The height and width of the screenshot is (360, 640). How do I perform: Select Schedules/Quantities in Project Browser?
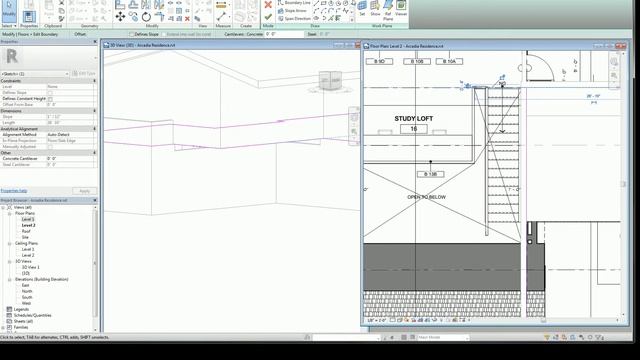tap(32, 315)
